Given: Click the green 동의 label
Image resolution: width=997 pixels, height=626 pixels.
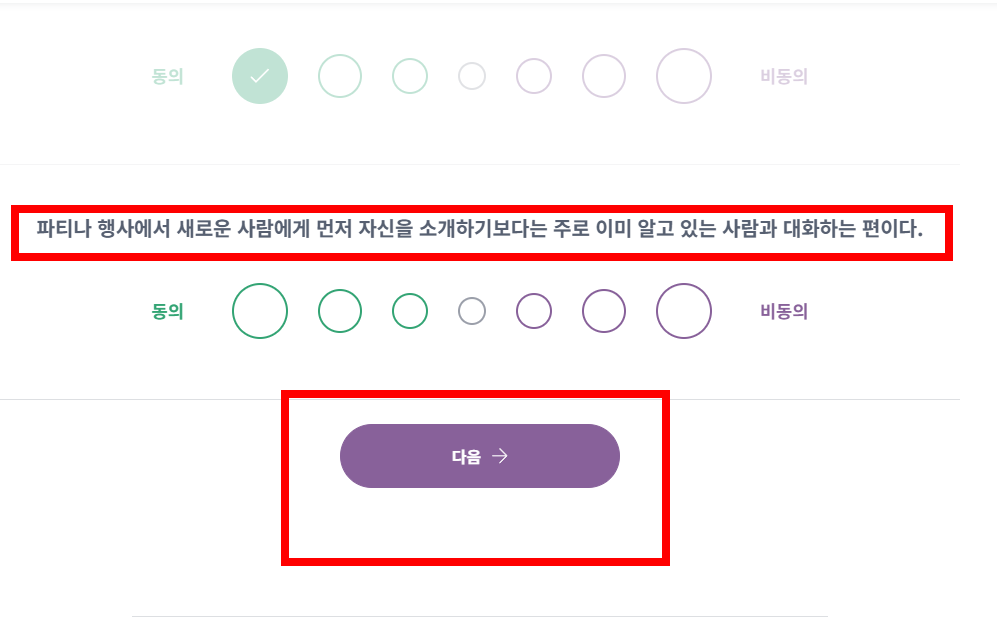Looking at the screenshot, I should click(x=167, y=310).
